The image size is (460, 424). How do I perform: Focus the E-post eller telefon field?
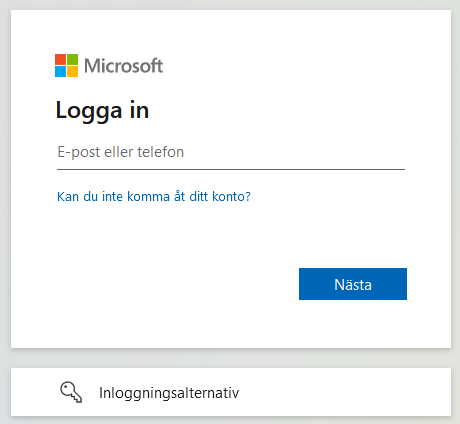pos(231,152)
